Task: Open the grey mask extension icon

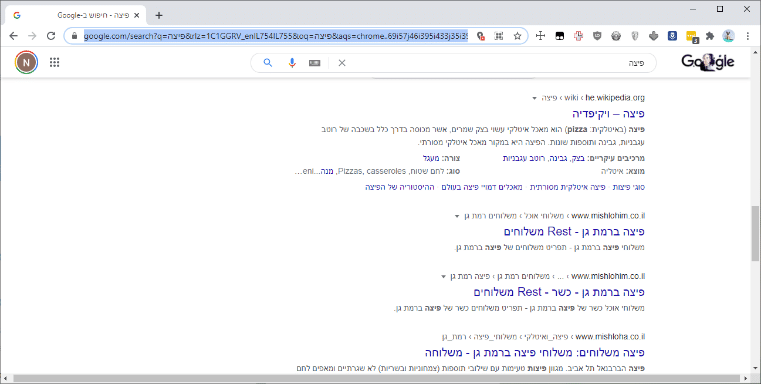Action: click(x=635, y=35)
